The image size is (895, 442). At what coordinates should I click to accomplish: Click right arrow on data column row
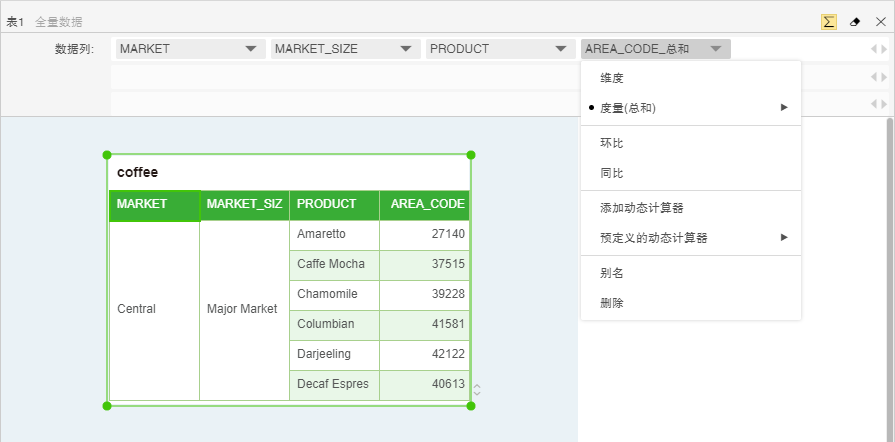point(883,49)
